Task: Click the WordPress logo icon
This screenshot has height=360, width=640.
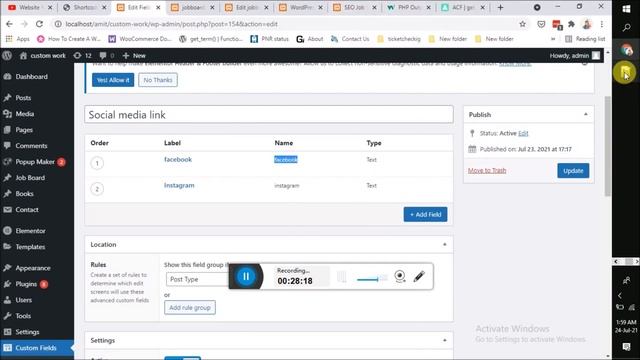Action: (x=7, y=56)
